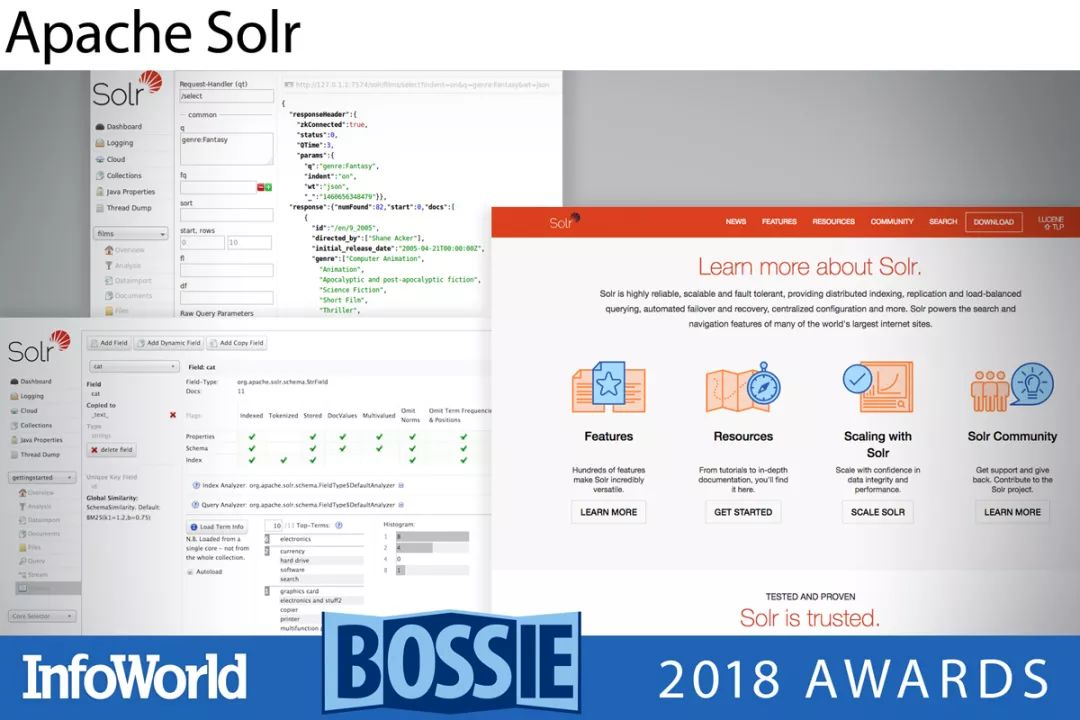
Task: Open the cat field selector dropdown
Action: (x=134, y=367)
